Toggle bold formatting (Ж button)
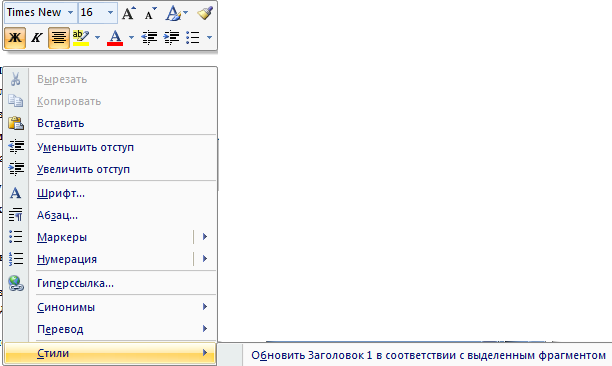The height and width of the screenshot is (366, 612). (15, 37)
